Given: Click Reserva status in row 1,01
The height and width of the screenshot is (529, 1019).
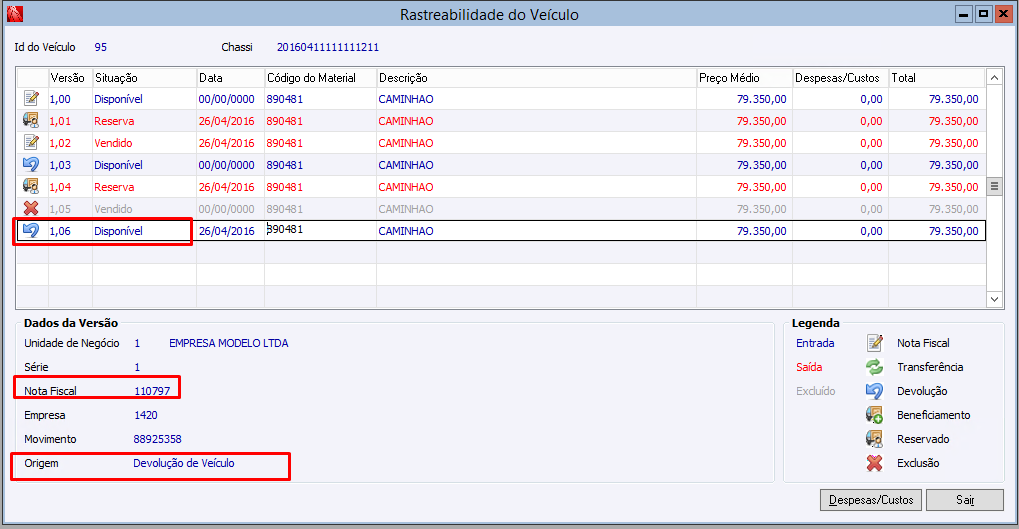Looking at the screenshot, I should coord(114,121).
